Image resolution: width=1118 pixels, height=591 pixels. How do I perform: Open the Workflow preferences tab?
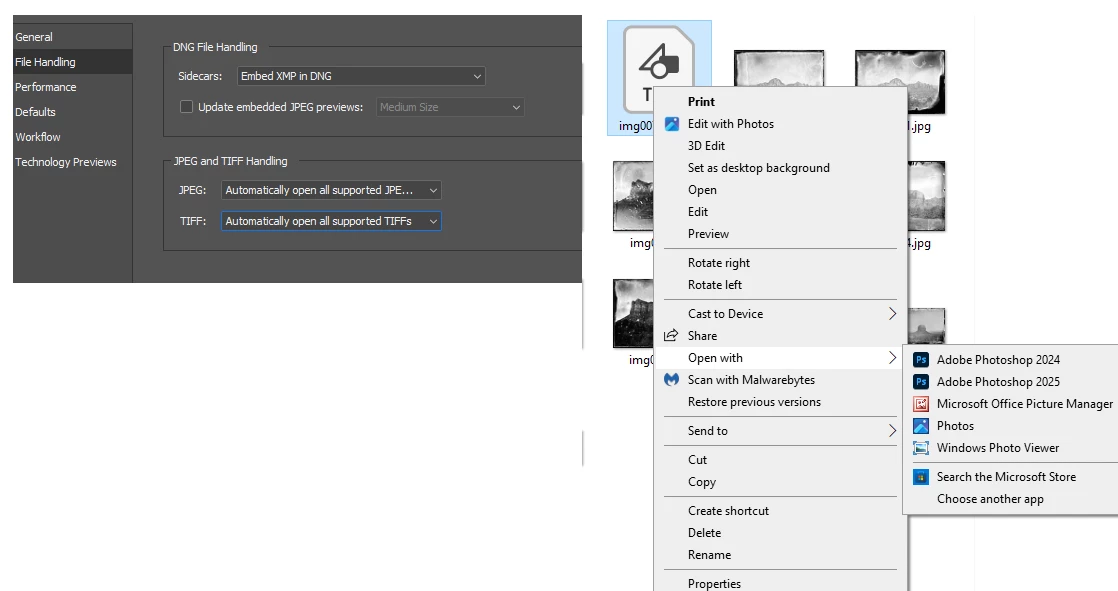(x=73, y=137)
